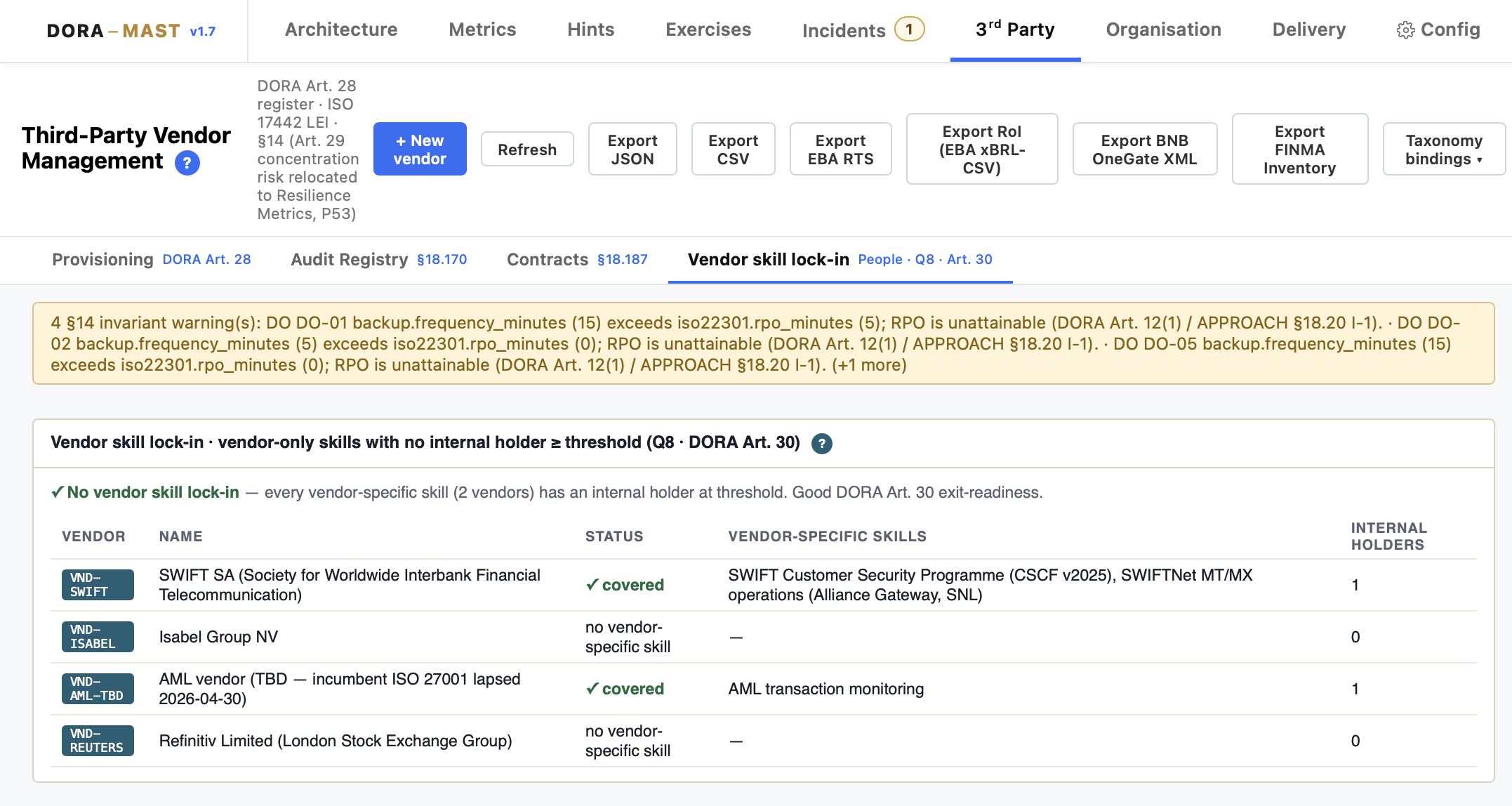The image size is (1512, 806).
Task: Click the v1.7 version label
Action: [203, 32]
